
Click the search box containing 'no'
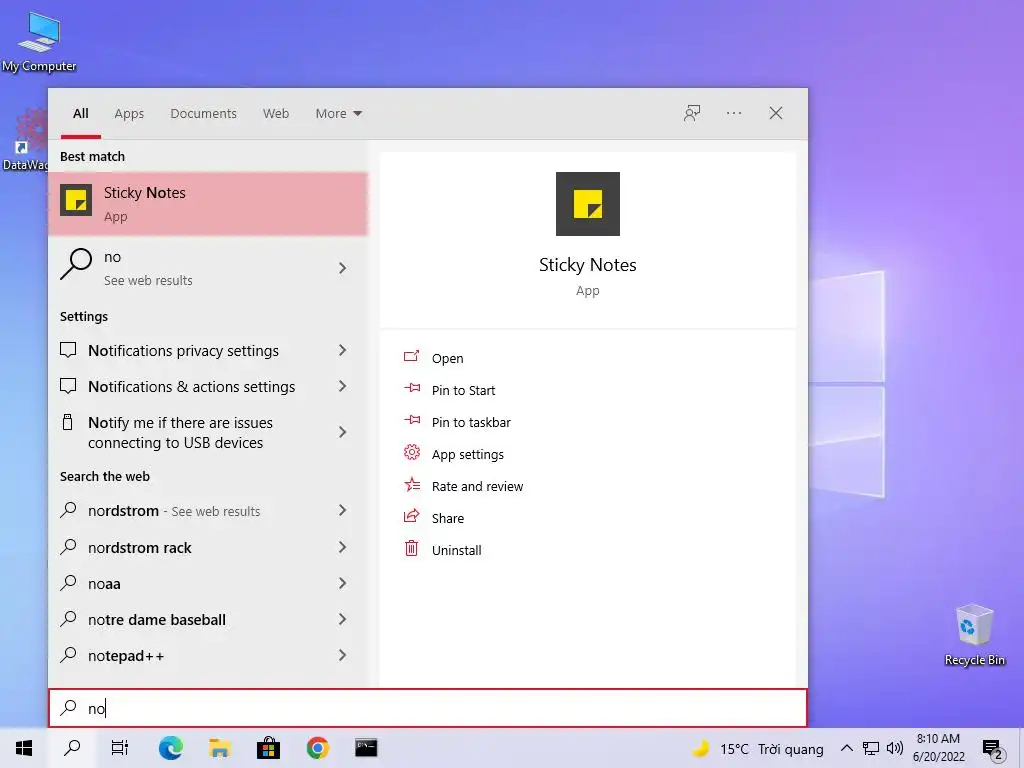428,708
